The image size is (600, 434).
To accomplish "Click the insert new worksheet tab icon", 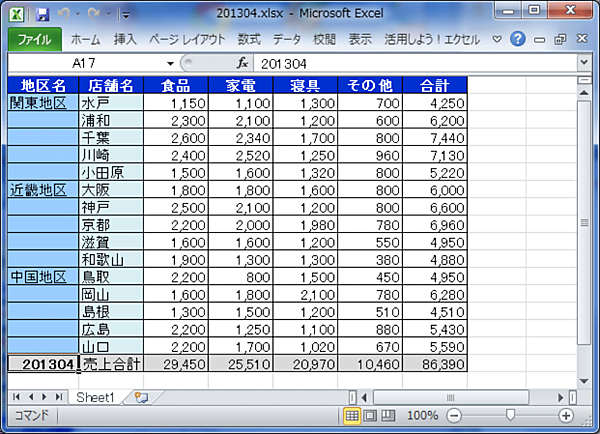I will coord(141,397).
